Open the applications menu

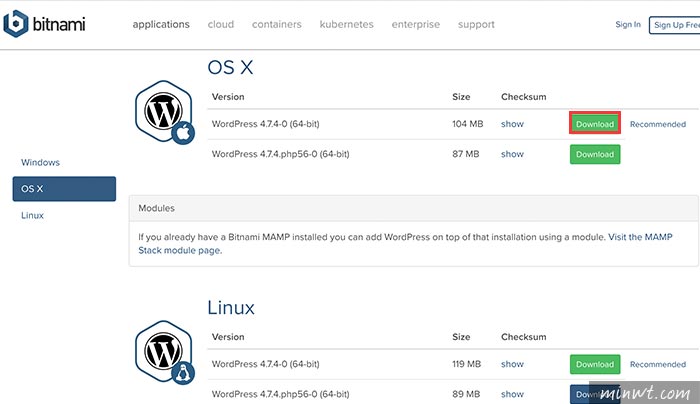(x=161, y=25)
